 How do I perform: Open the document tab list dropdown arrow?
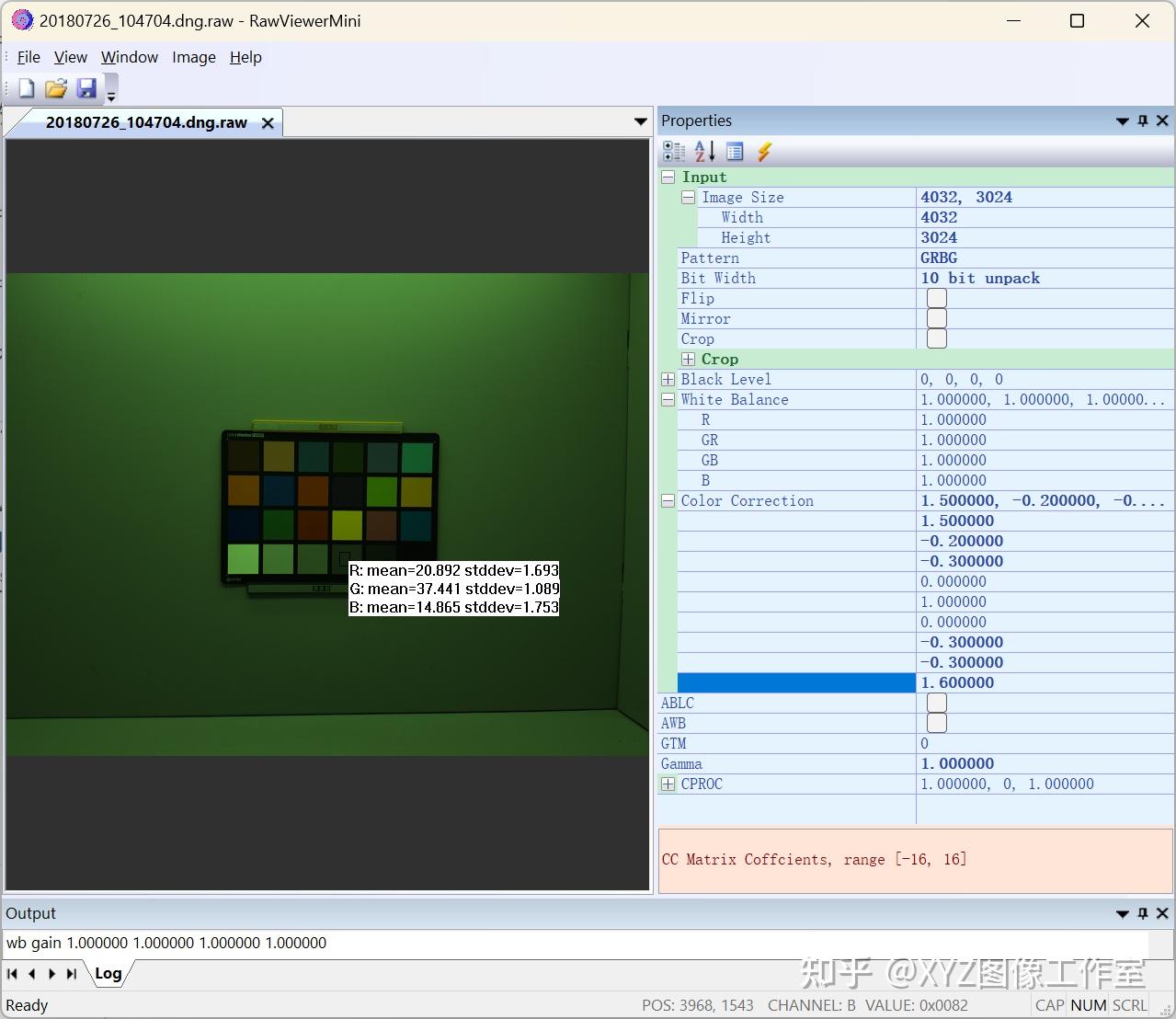pyautogui.click(x=641, y=121)
